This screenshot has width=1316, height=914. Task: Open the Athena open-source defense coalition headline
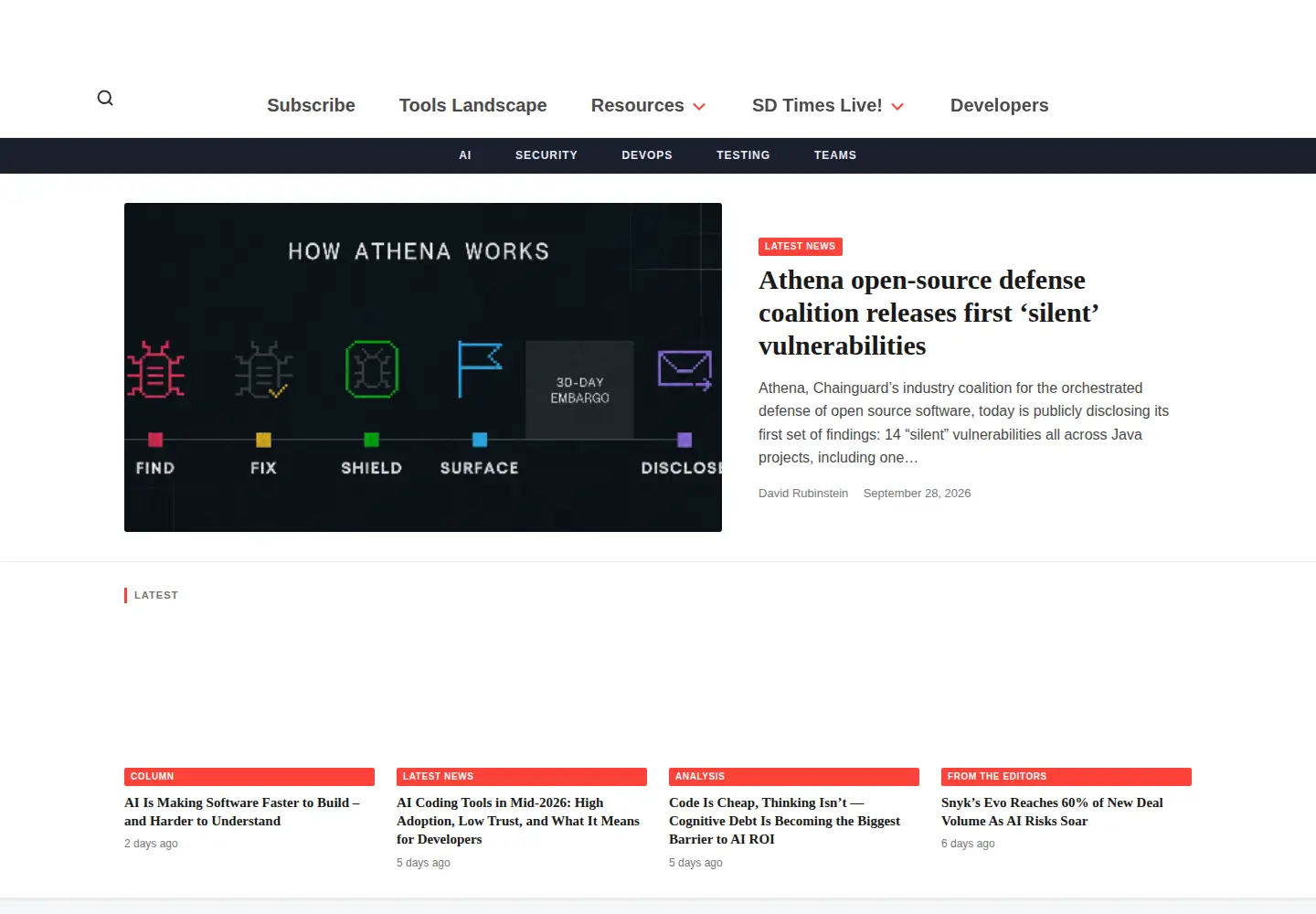(929, 313)
